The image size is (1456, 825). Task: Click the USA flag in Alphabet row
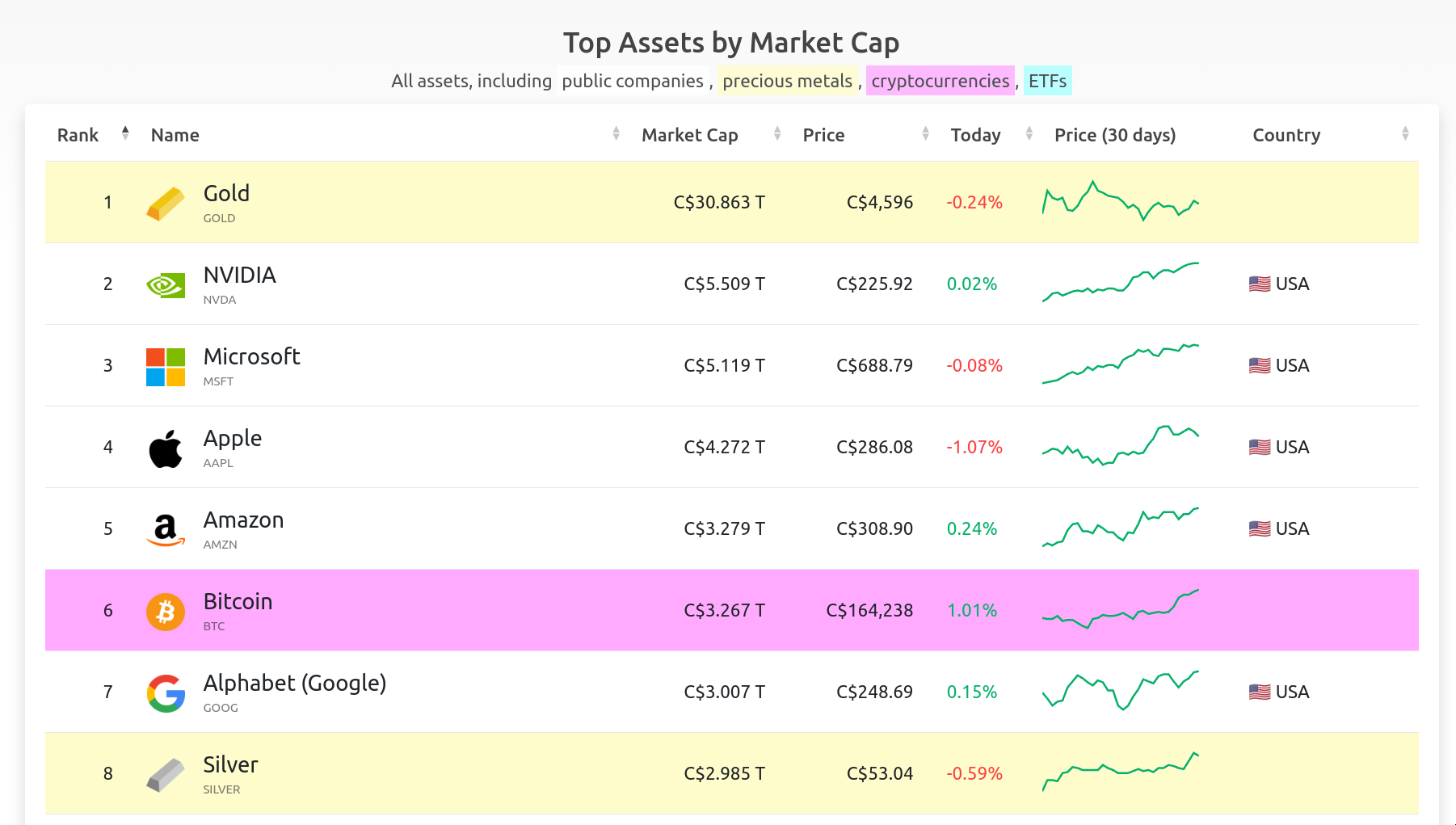(1259, 692)
